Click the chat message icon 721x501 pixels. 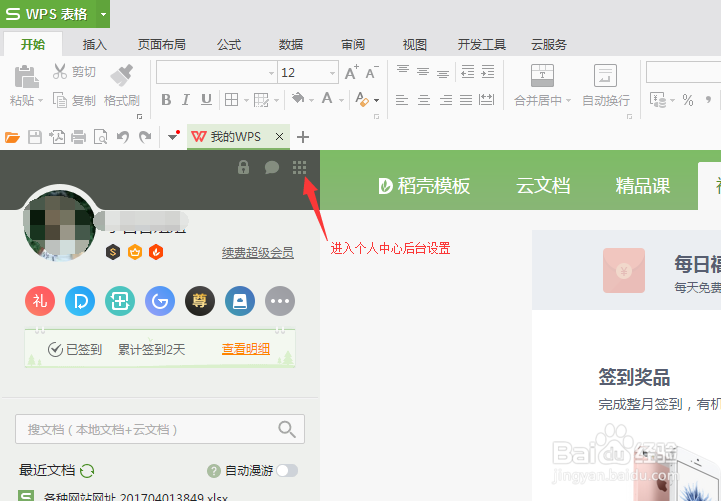click(272, 167)
